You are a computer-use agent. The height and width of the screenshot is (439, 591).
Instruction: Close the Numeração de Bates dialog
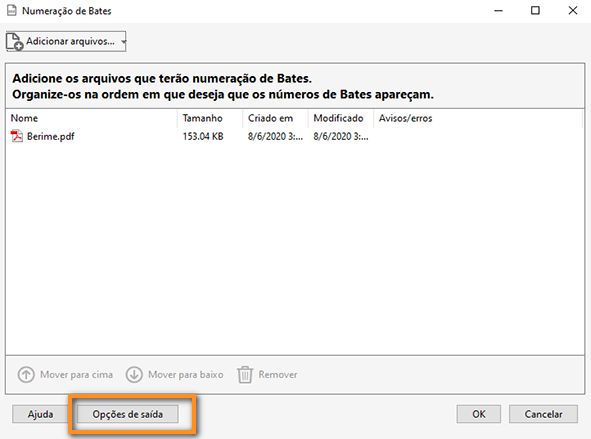[573, 11]
